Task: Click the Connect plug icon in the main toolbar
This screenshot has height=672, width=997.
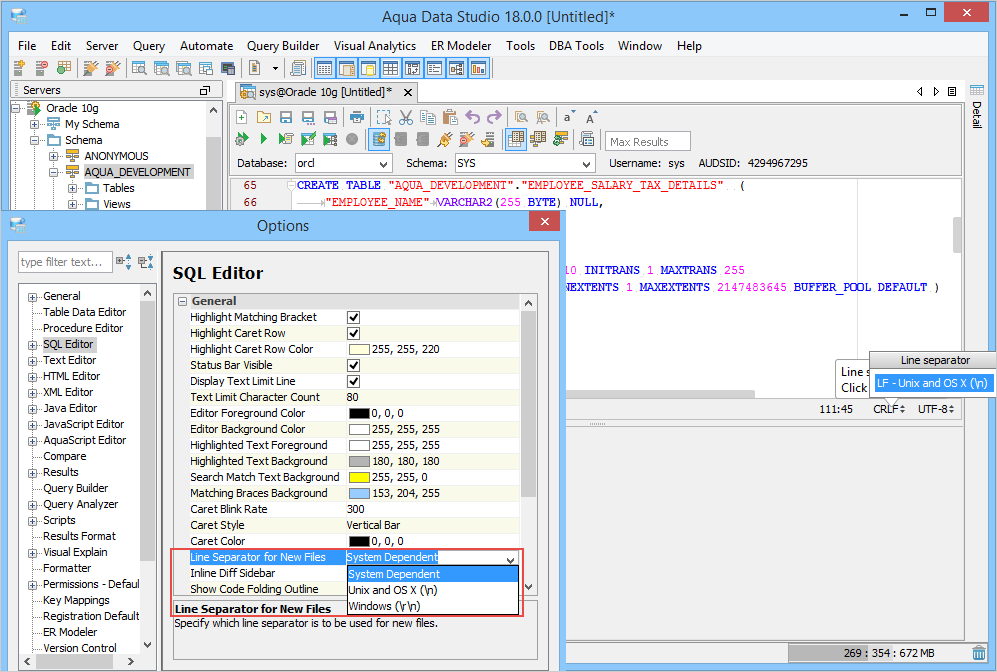Action: tap(91, 67)
